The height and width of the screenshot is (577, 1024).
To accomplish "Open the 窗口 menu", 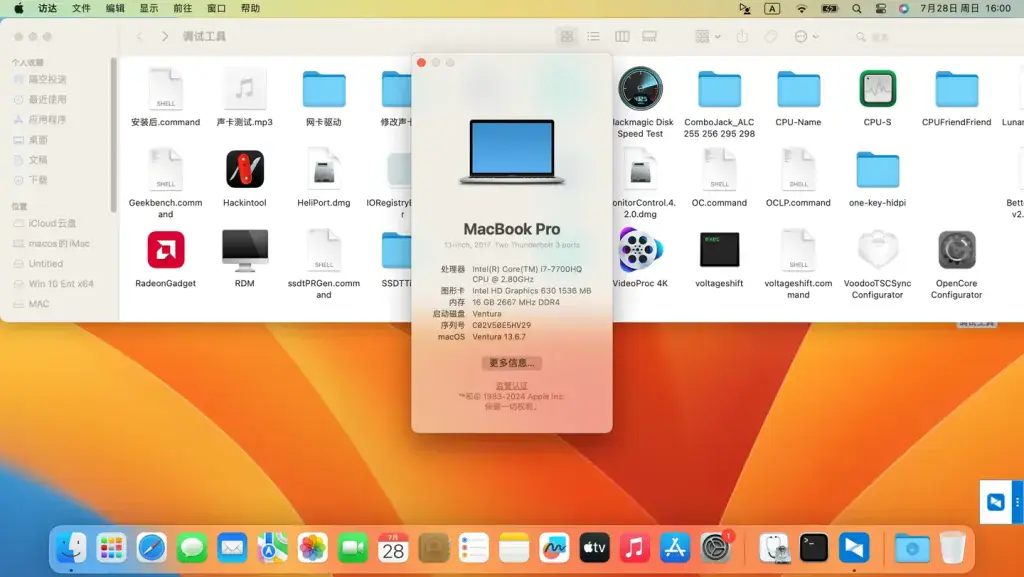I will (x=216, y=8).
